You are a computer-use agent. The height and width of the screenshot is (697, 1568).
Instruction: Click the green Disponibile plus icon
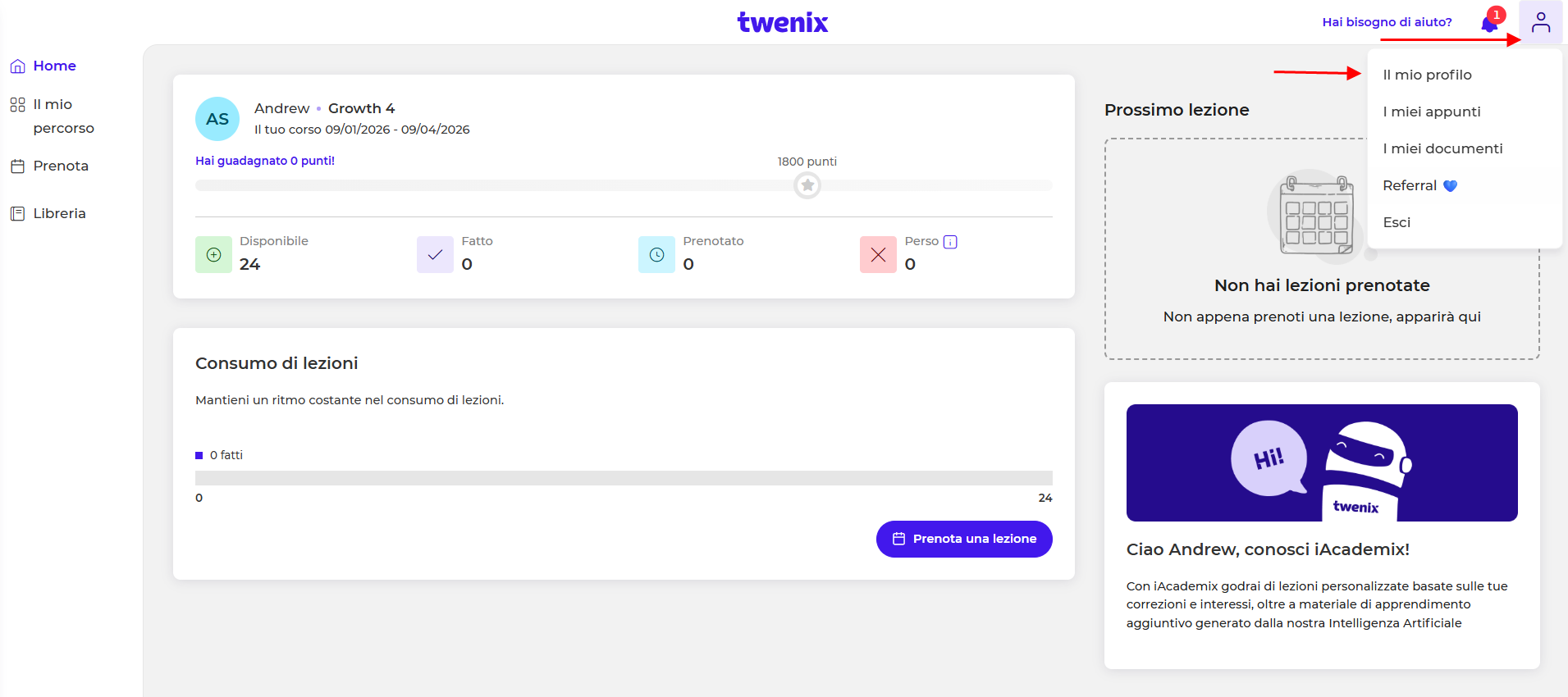pos(213,255)
